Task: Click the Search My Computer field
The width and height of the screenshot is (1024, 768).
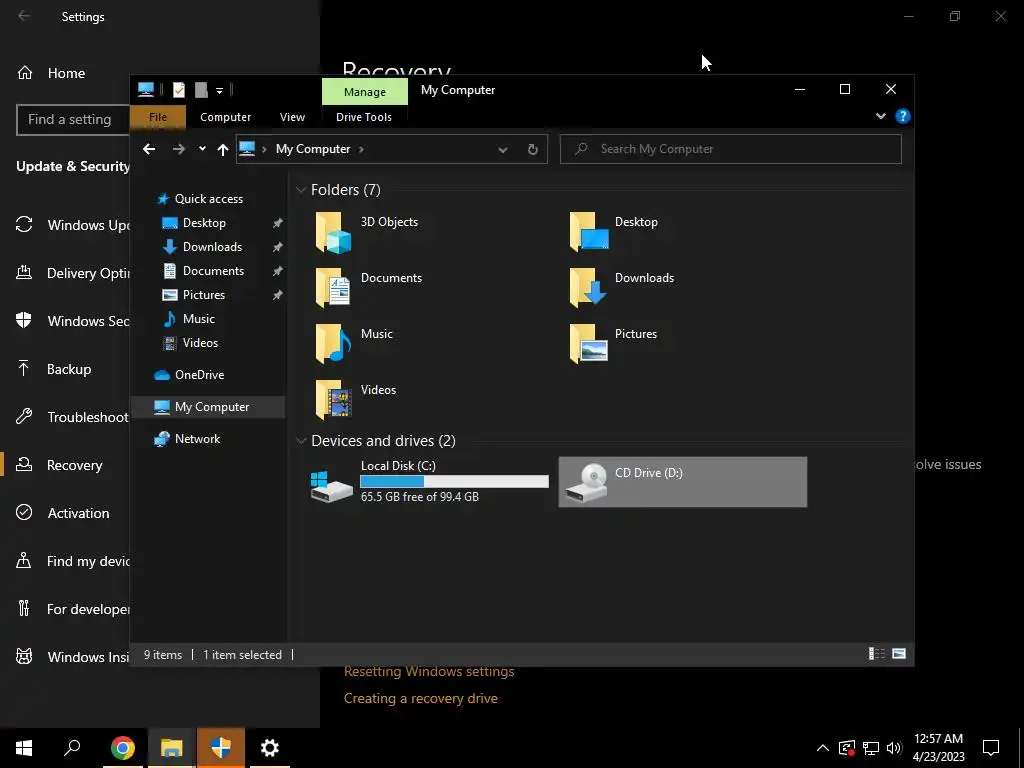Action: 731,149
